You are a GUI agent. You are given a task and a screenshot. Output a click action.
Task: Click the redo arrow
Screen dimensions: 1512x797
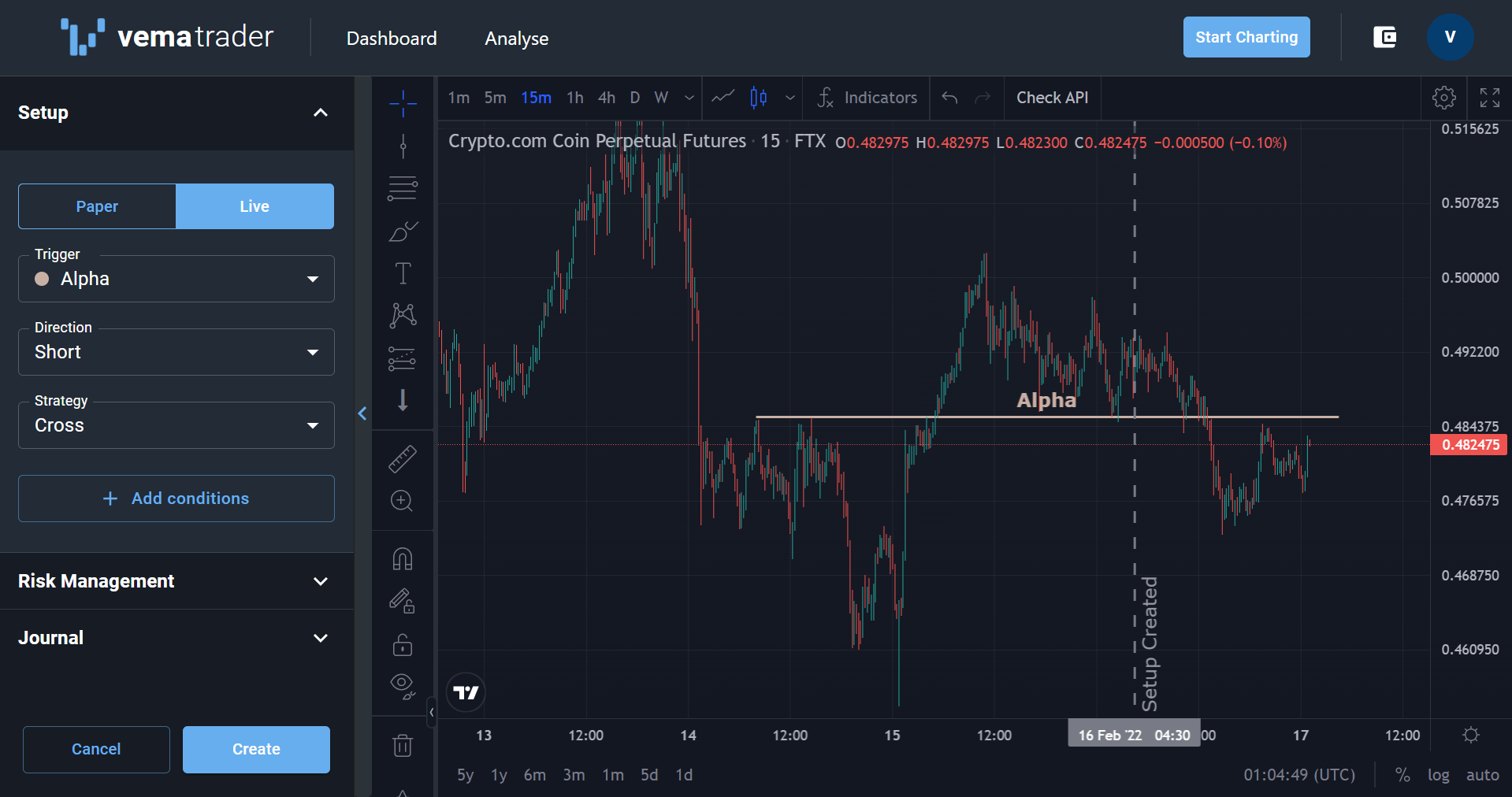click(983, 98)
